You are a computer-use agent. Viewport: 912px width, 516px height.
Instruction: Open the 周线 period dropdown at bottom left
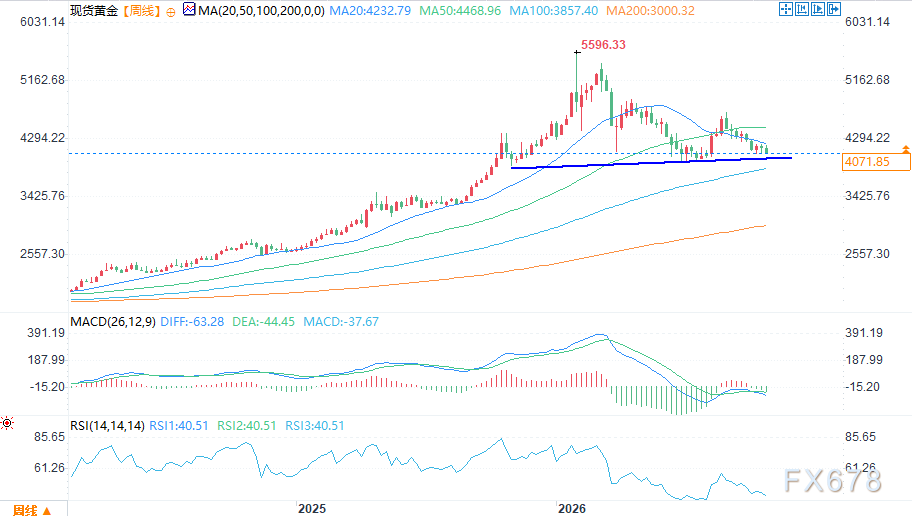[x=32, y=510]
